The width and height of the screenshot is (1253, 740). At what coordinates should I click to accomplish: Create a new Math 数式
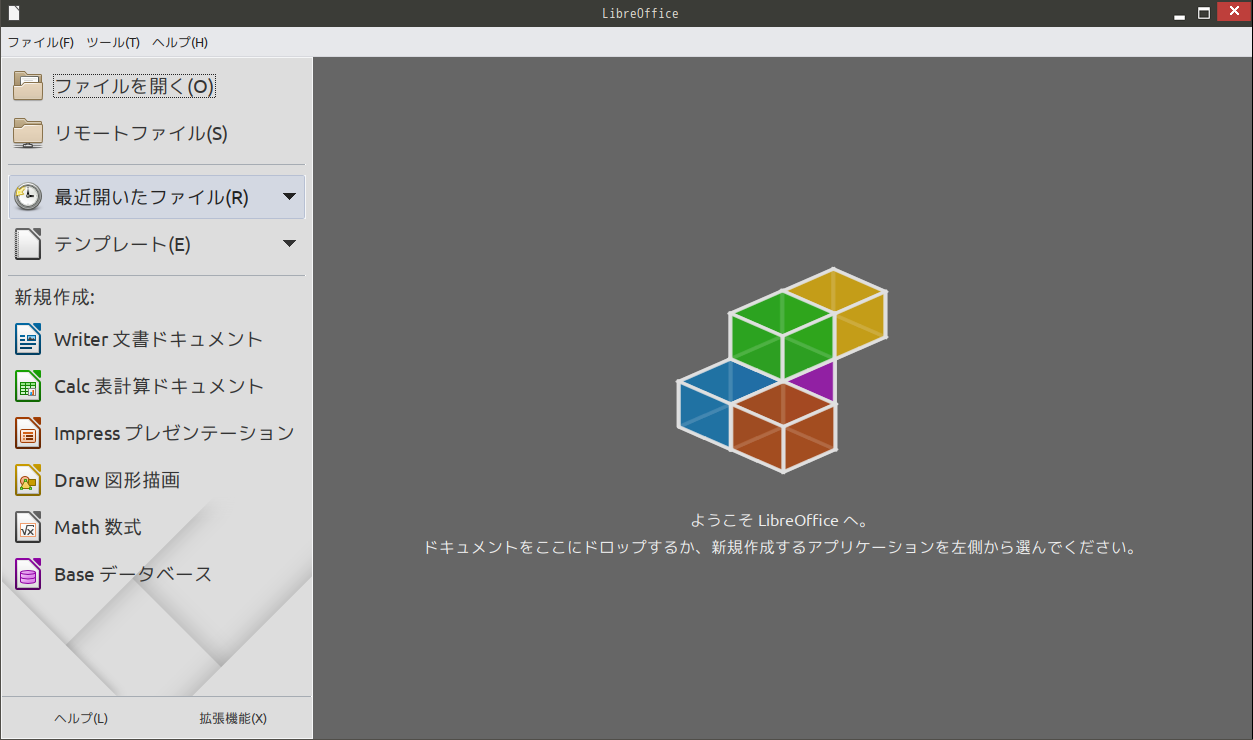(x=156, y=528)
